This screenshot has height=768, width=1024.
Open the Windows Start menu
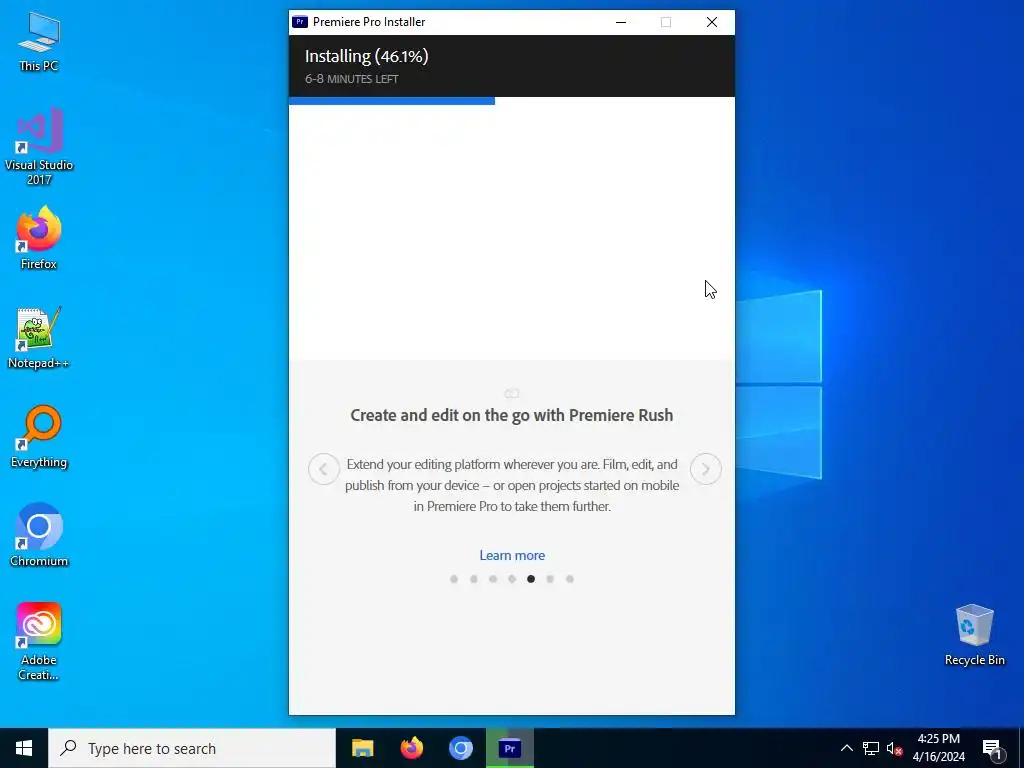pos(24,748)
